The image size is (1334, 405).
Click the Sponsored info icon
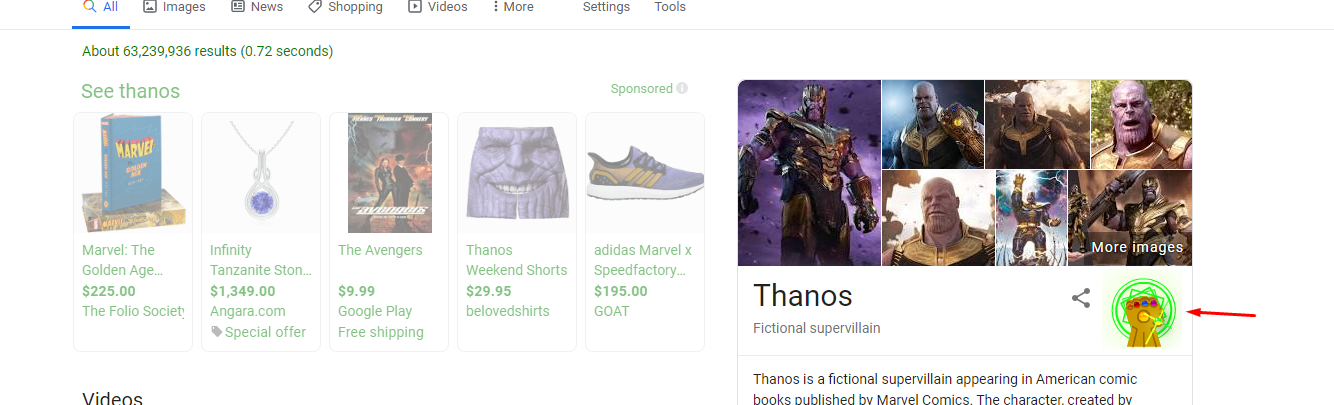682,88
